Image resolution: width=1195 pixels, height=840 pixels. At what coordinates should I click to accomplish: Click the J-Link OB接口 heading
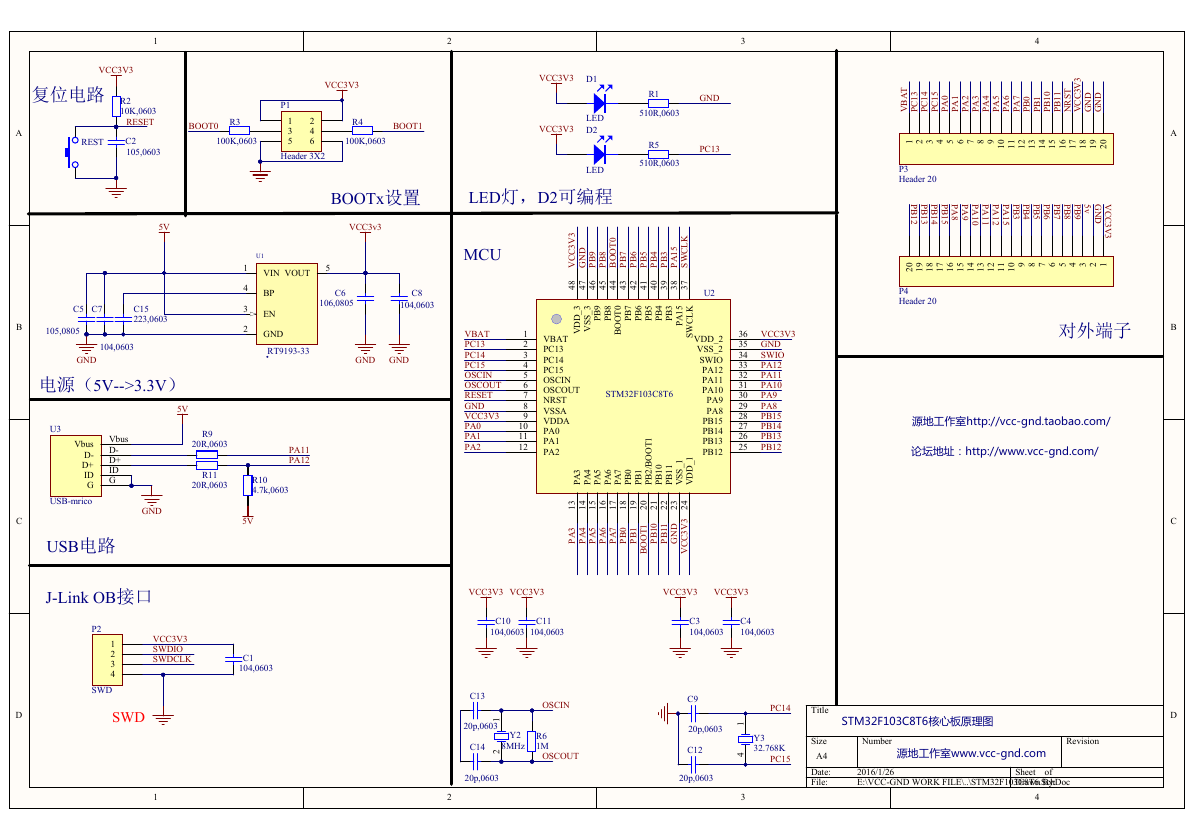click(98, 597)
